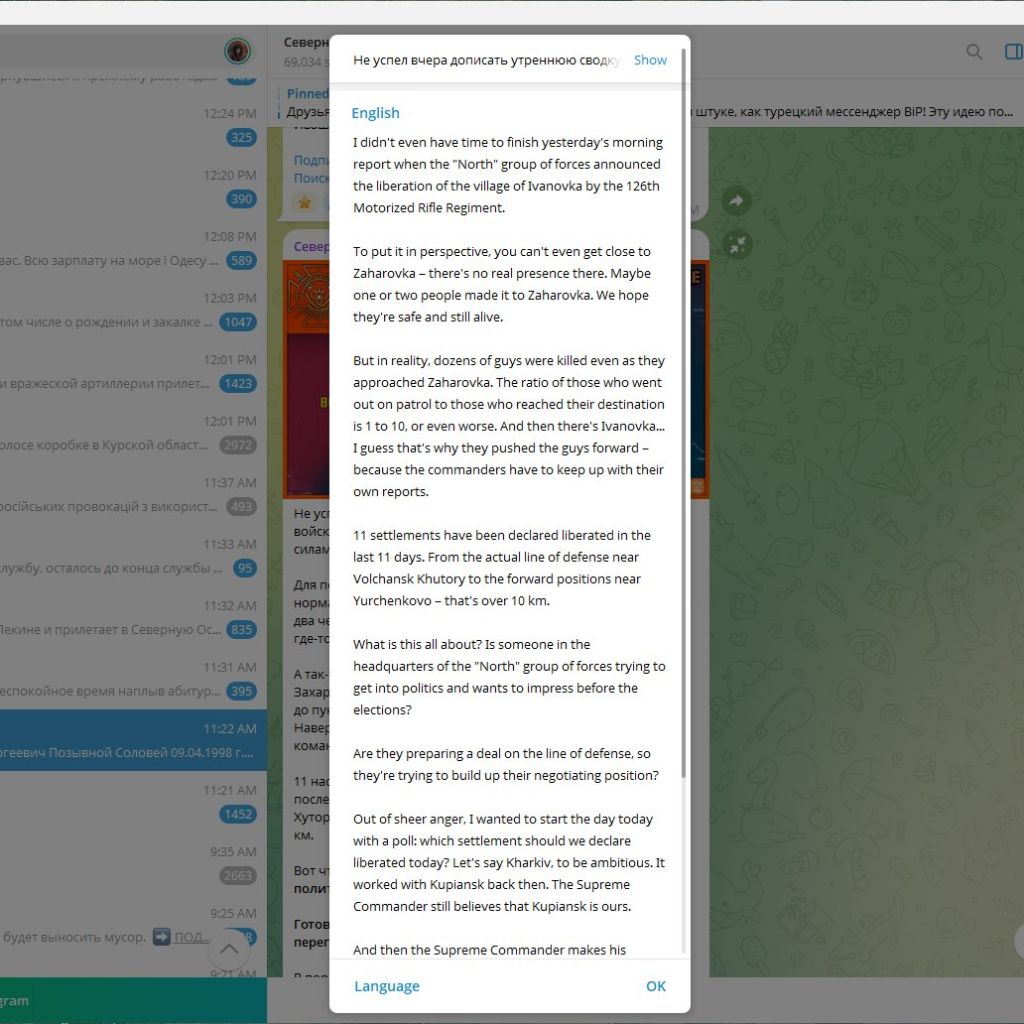Click the arrow emoji in мусор chat preview
Image resolution: width=1024 pixels, height=1024 pixels.
coord(161,937)
